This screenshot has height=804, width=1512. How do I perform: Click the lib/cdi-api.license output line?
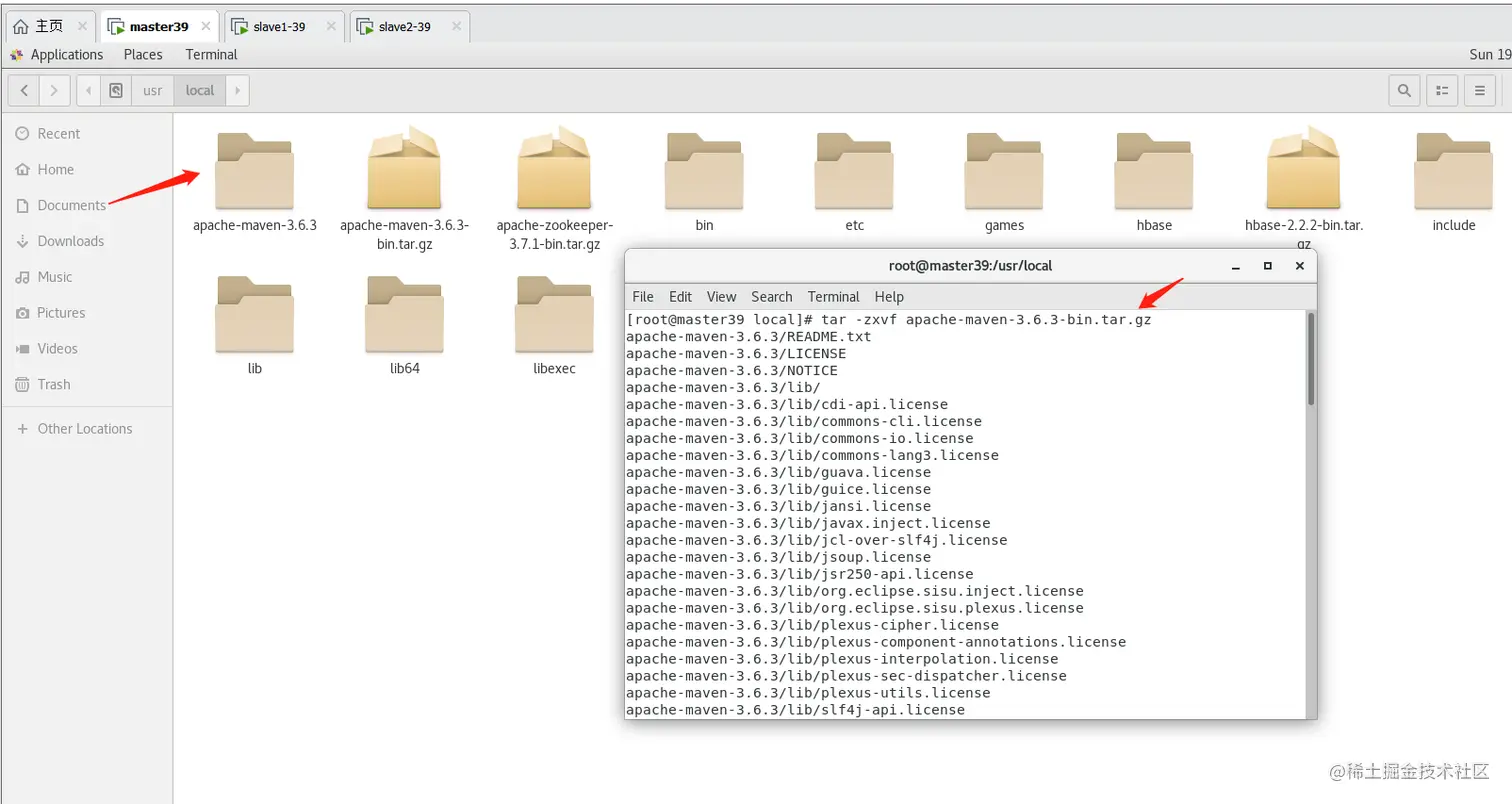[x=787, y=405]
